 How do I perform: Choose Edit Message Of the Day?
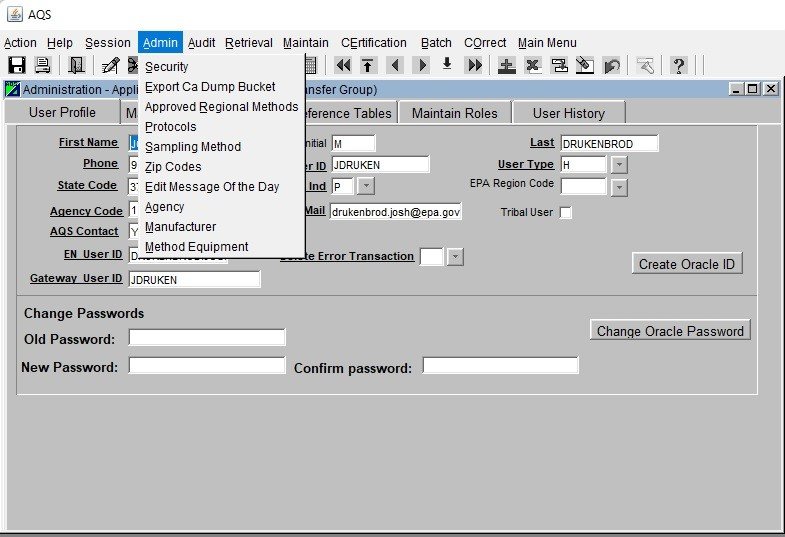(212, 187)
